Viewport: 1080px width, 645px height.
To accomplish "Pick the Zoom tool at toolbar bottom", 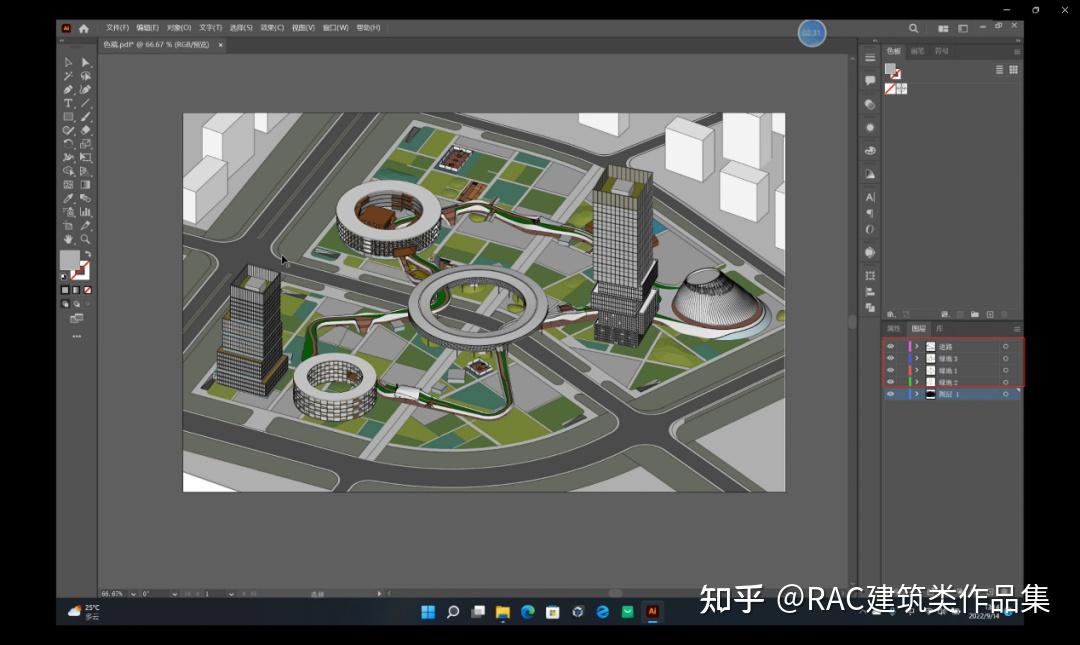I will pyautogui.click(x=86, y=238).
